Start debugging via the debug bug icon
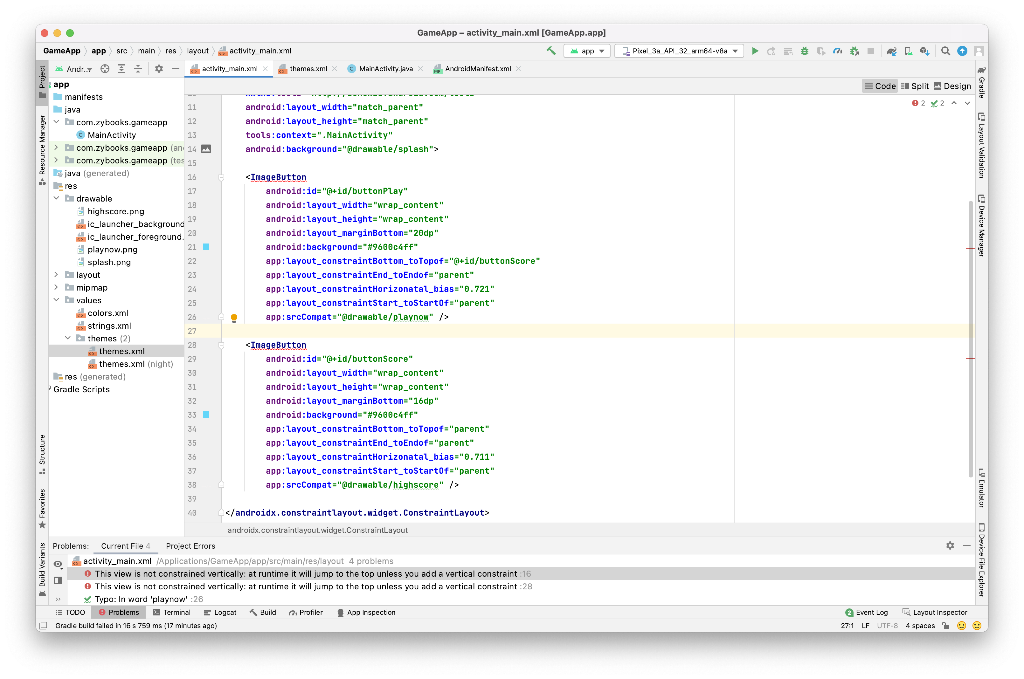The image size is (1024, 679). click(x=804, y=49)
